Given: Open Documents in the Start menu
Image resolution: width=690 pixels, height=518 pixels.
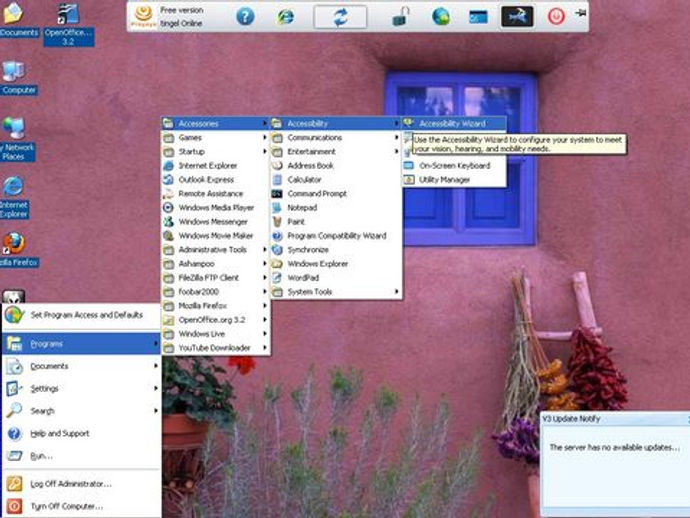Looking at the screenshot, I should coord(81,366).
